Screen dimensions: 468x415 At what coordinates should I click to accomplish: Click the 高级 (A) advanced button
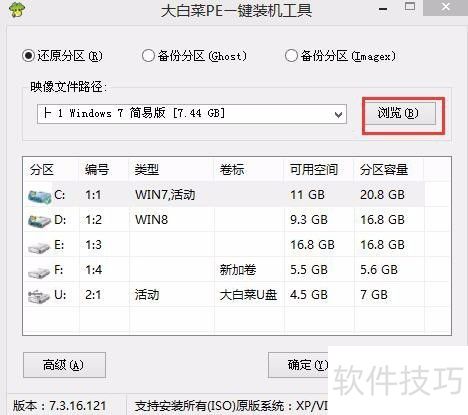click(x=64, y=365)
